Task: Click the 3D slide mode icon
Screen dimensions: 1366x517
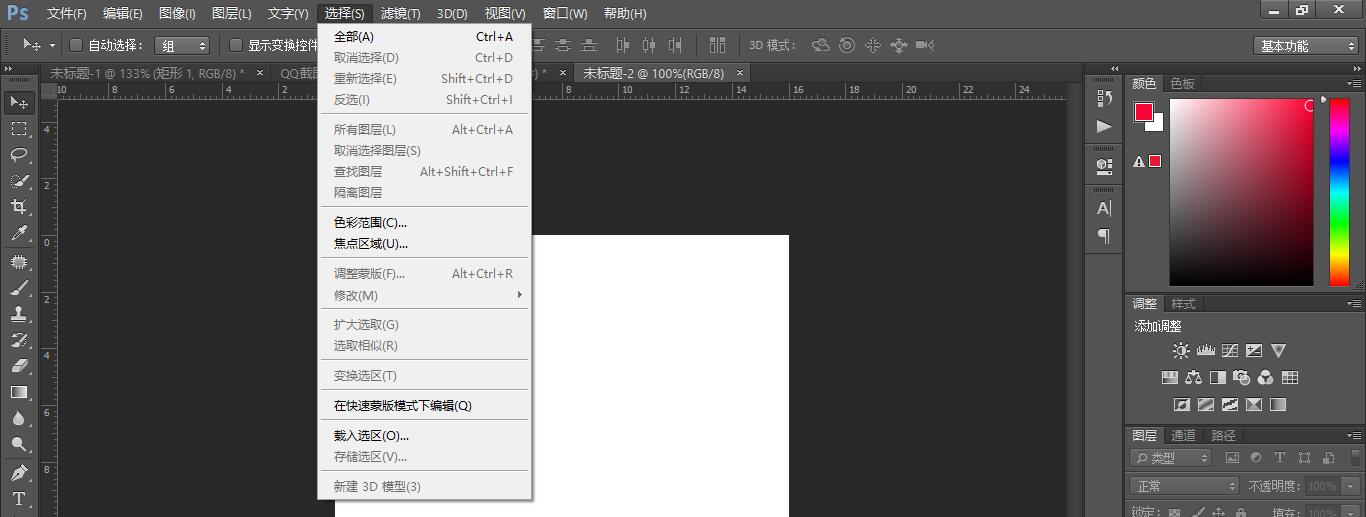Action: click(x=898, y=45)
